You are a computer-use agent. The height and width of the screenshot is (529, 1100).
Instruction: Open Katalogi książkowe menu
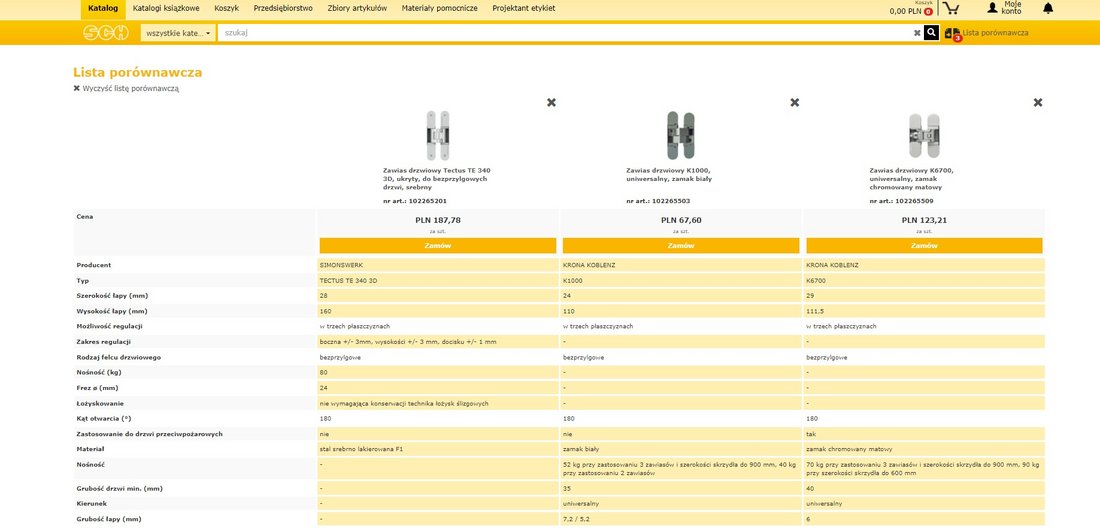(x=166, y=8)
